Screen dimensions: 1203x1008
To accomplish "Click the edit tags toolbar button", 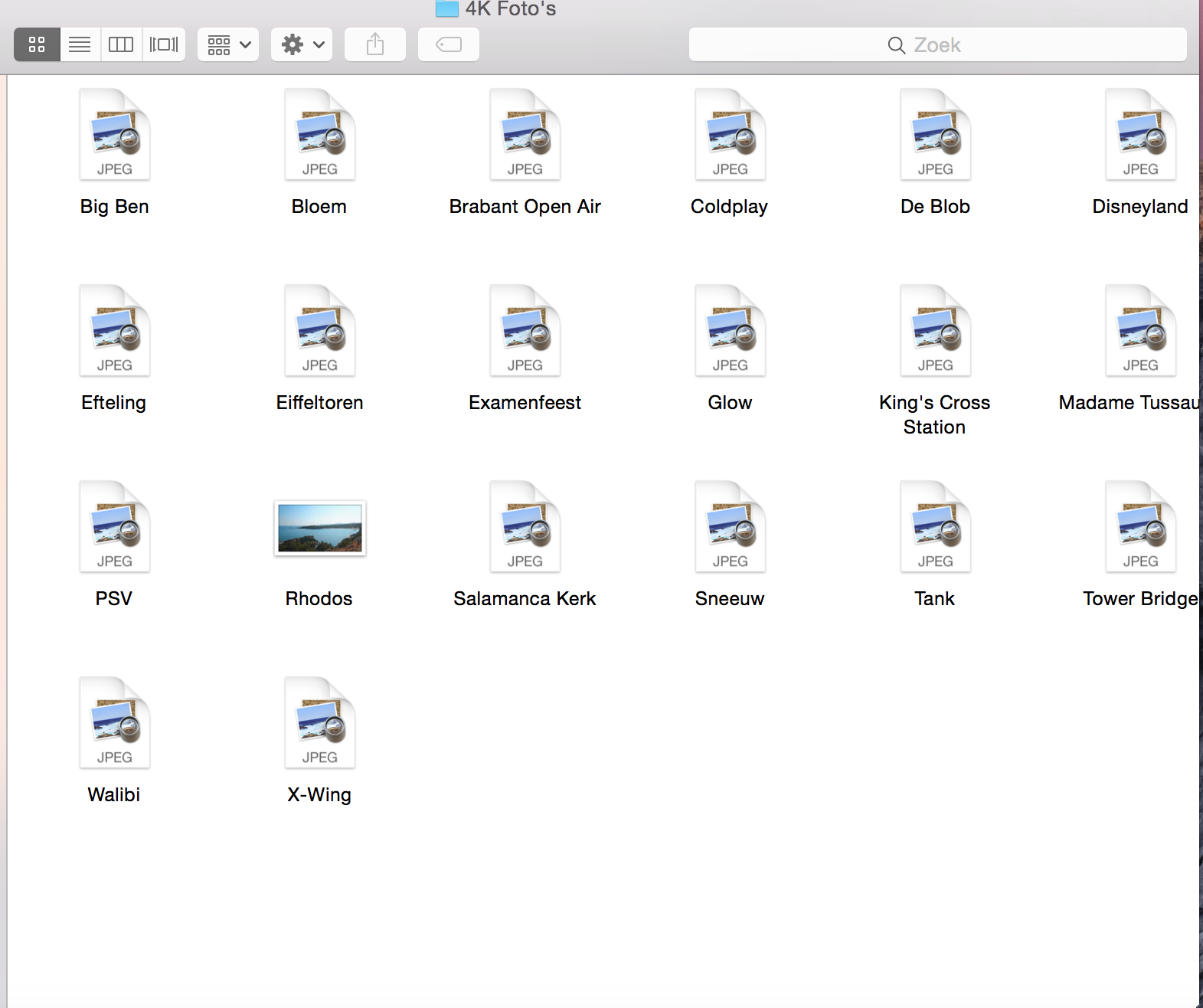I will click(x=449, y=44).
